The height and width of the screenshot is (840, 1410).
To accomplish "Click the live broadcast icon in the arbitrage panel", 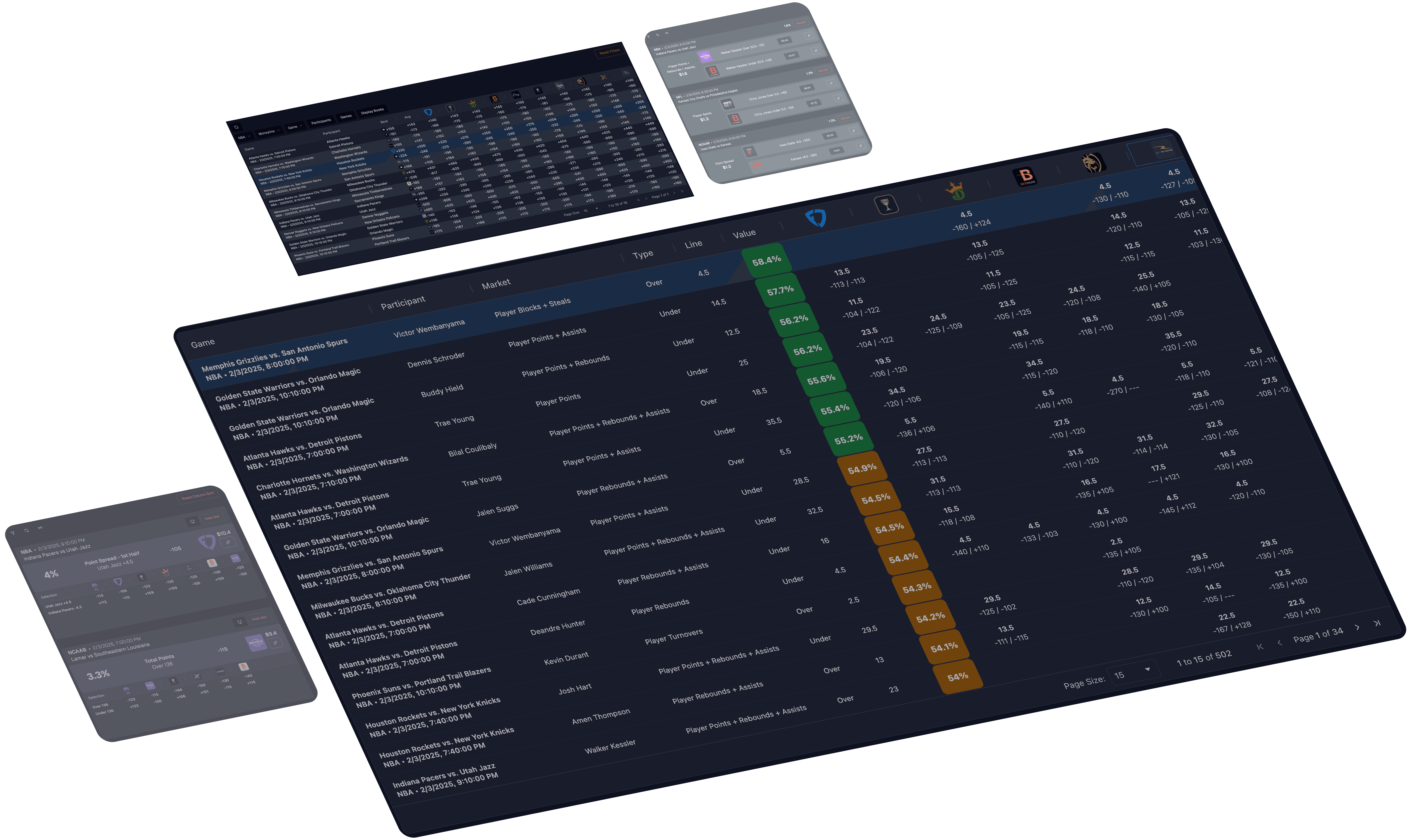I will [667, 33].
